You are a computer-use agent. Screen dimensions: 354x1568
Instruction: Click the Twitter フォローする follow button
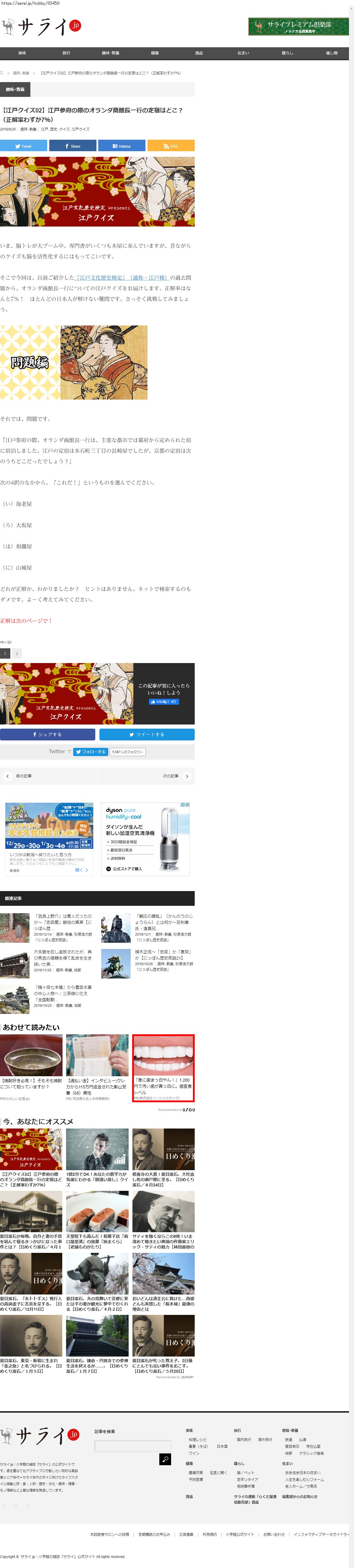tap(91, 752)
